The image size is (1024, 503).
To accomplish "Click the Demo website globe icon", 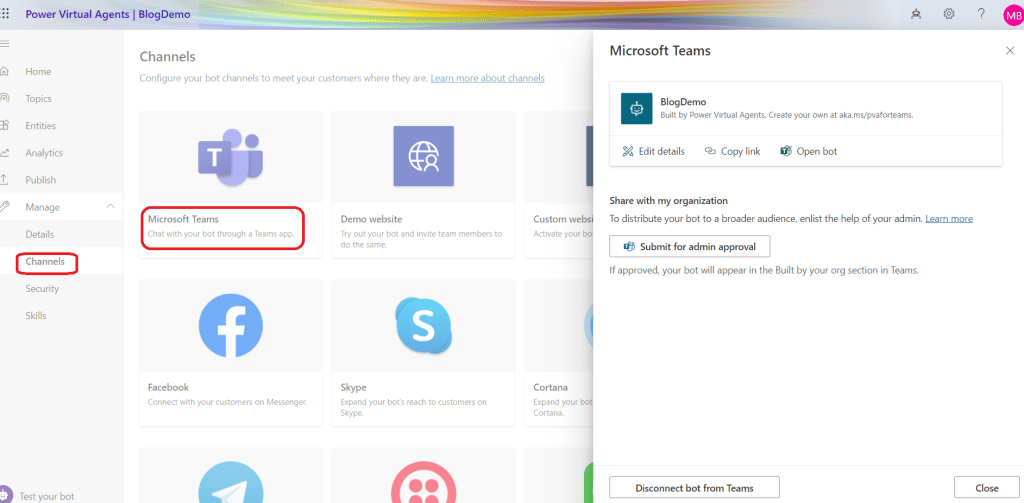I will pos(423,157).
